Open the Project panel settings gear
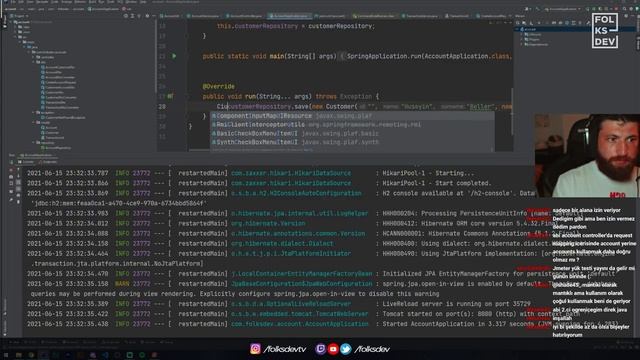The height and width of the screenshot is (360, 640). (x=147, y=16)
